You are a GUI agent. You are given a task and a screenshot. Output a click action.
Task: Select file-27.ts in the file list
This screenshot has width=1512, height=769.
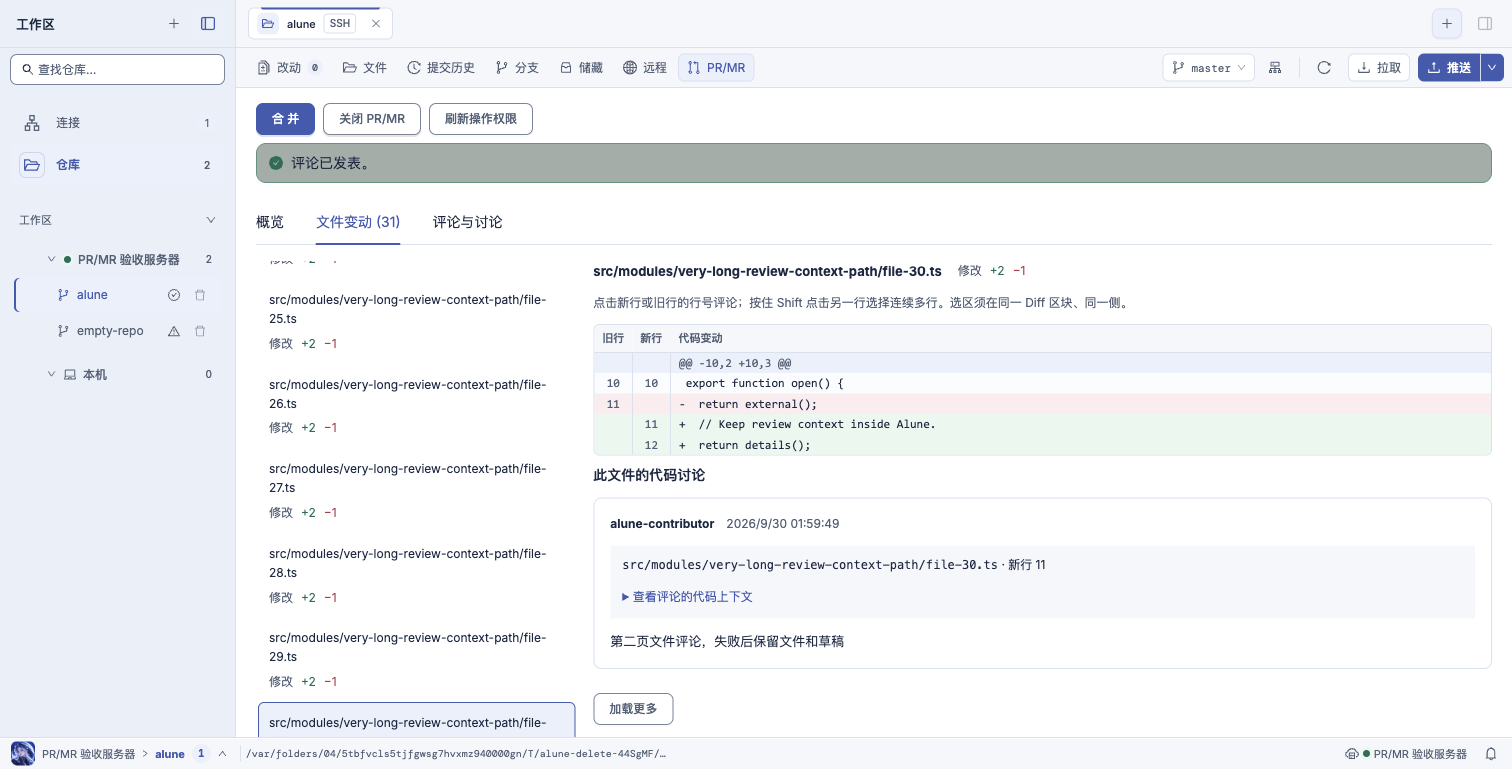coord(417,490)
